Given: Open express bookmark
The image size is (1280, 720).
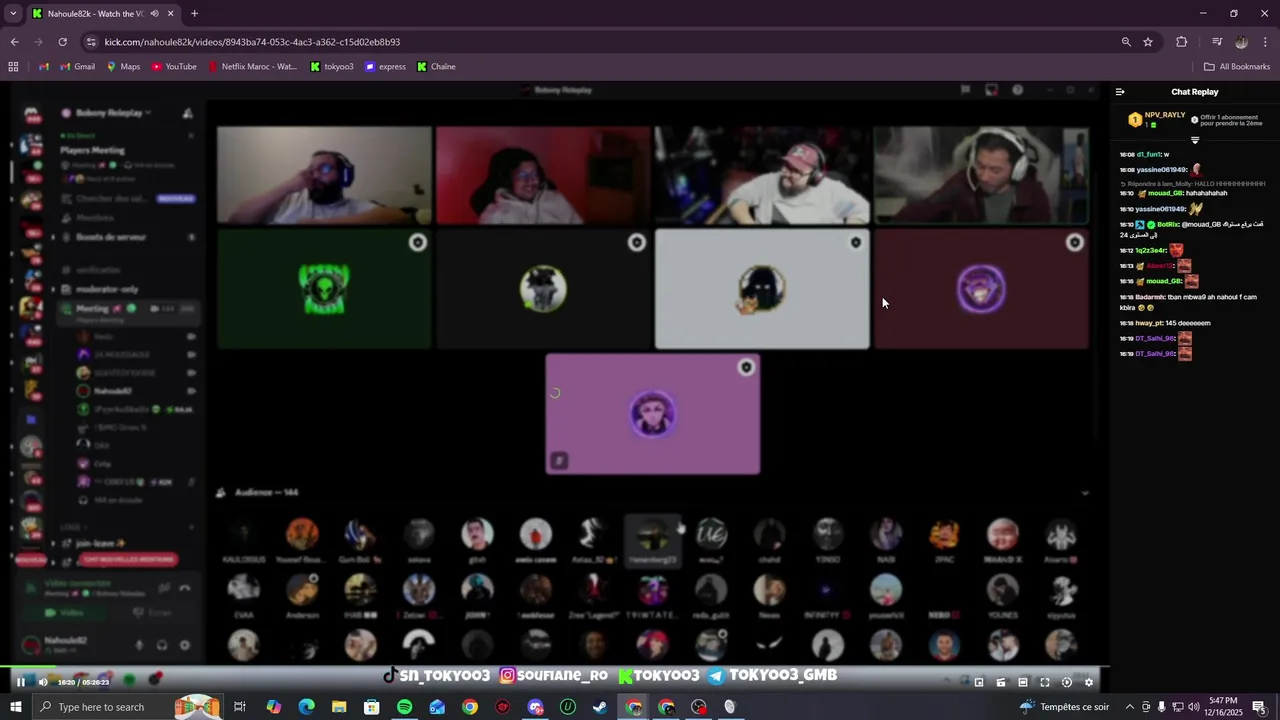Looking at the screenshot, I should [x=385, y=67].
